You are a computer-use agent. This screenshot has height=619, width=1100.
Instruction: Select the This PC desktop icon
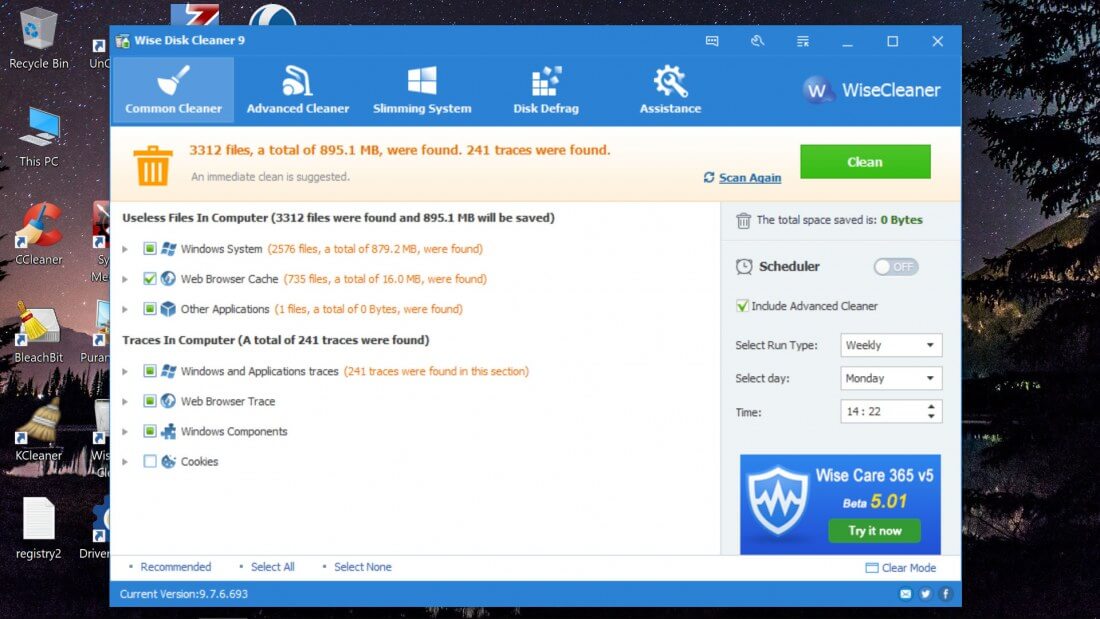pos(39,137)
